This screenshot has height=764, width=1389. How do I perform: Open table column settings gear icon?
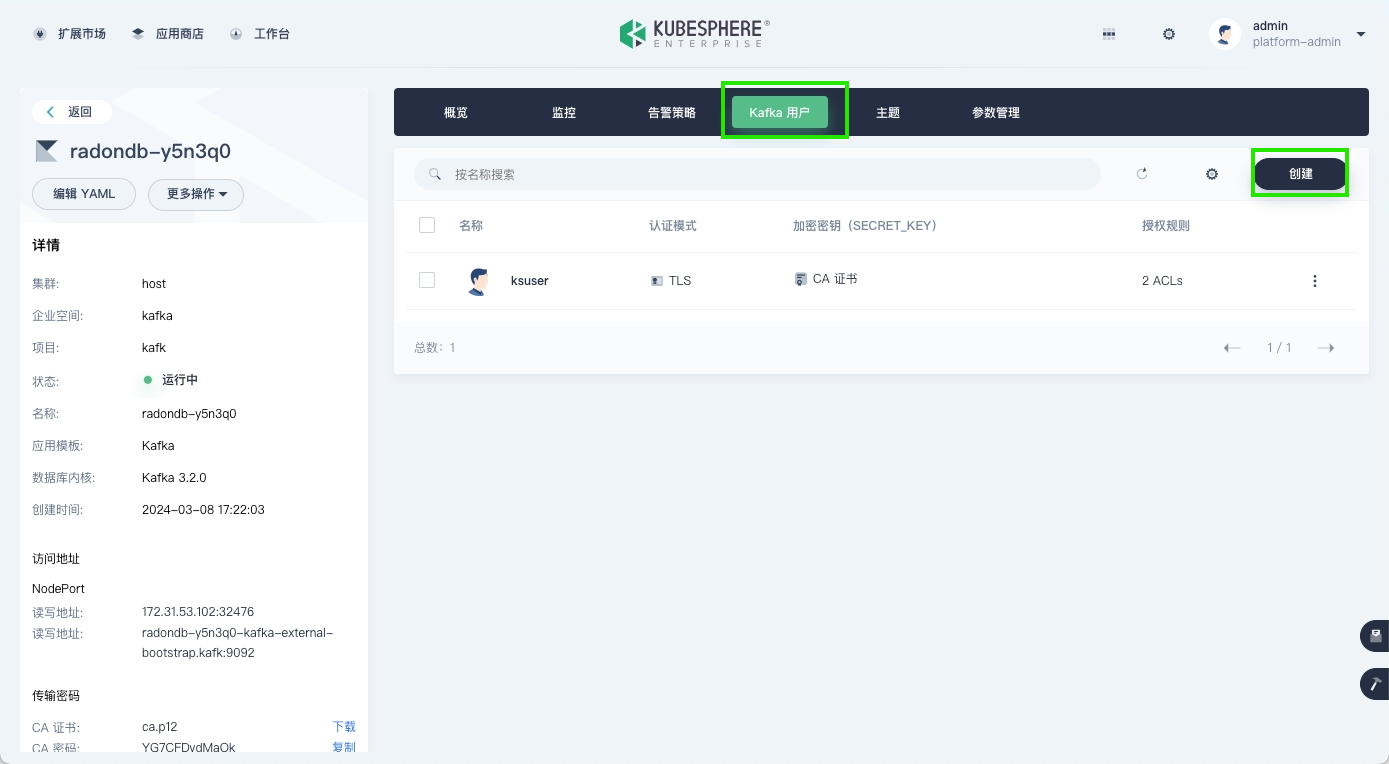coord(1212,174)
